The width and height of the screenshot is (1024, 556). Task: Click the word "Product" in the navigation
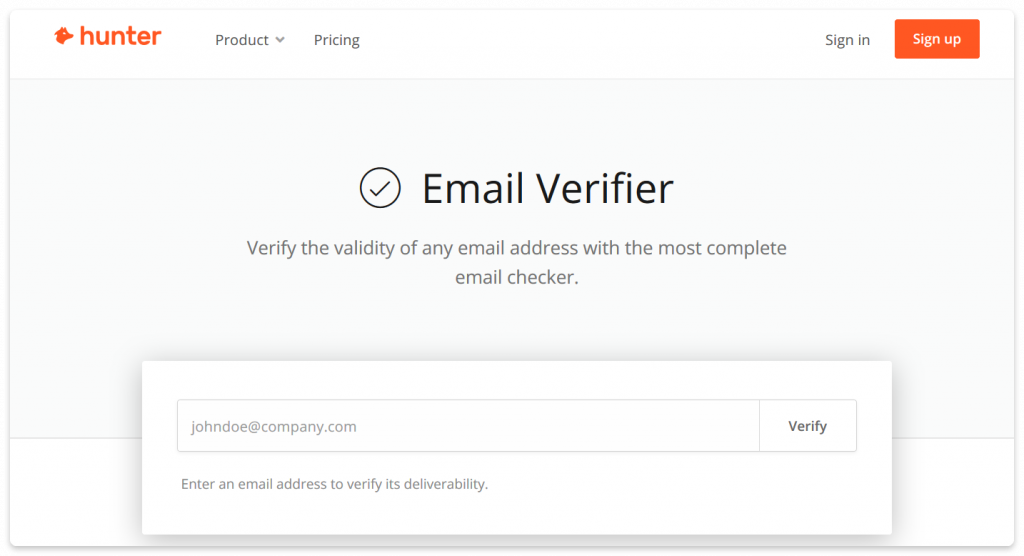point(242,40)
